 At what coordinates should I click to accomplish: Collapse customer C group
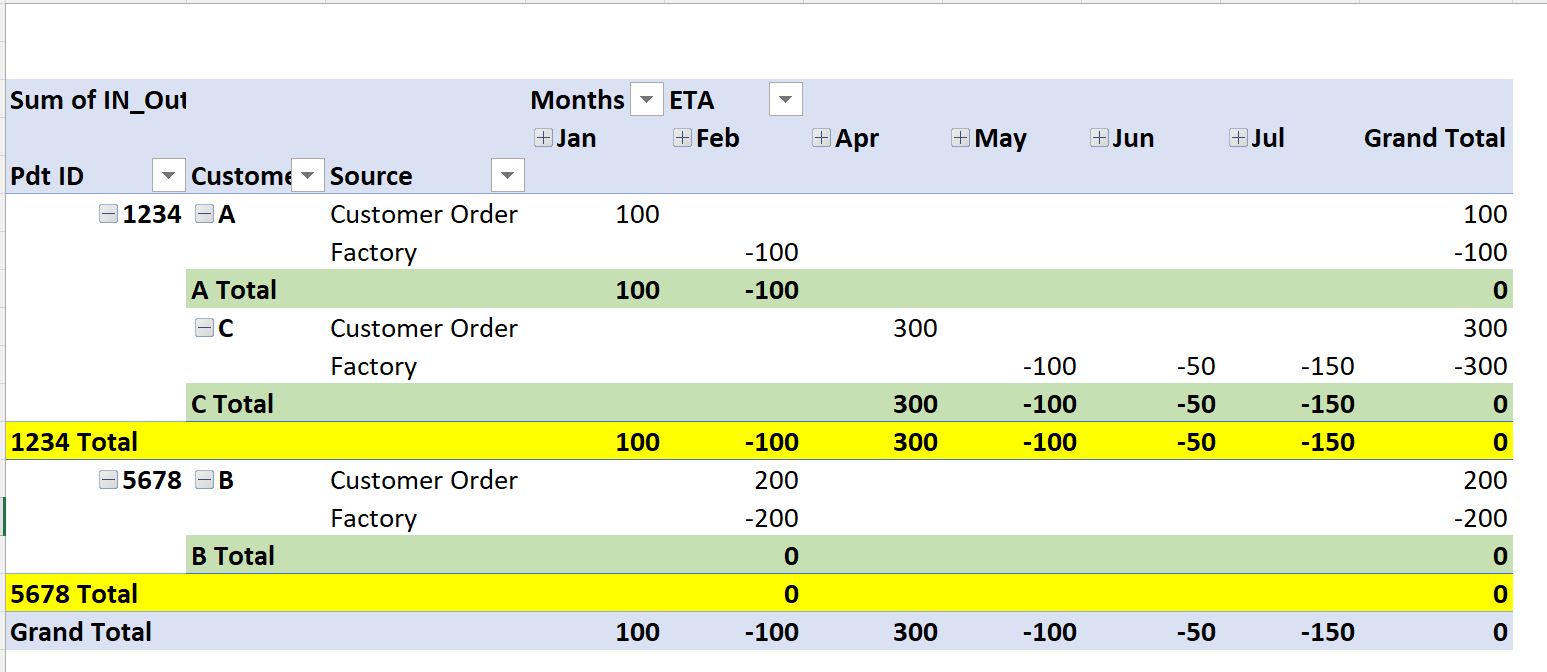pos(204,328)
